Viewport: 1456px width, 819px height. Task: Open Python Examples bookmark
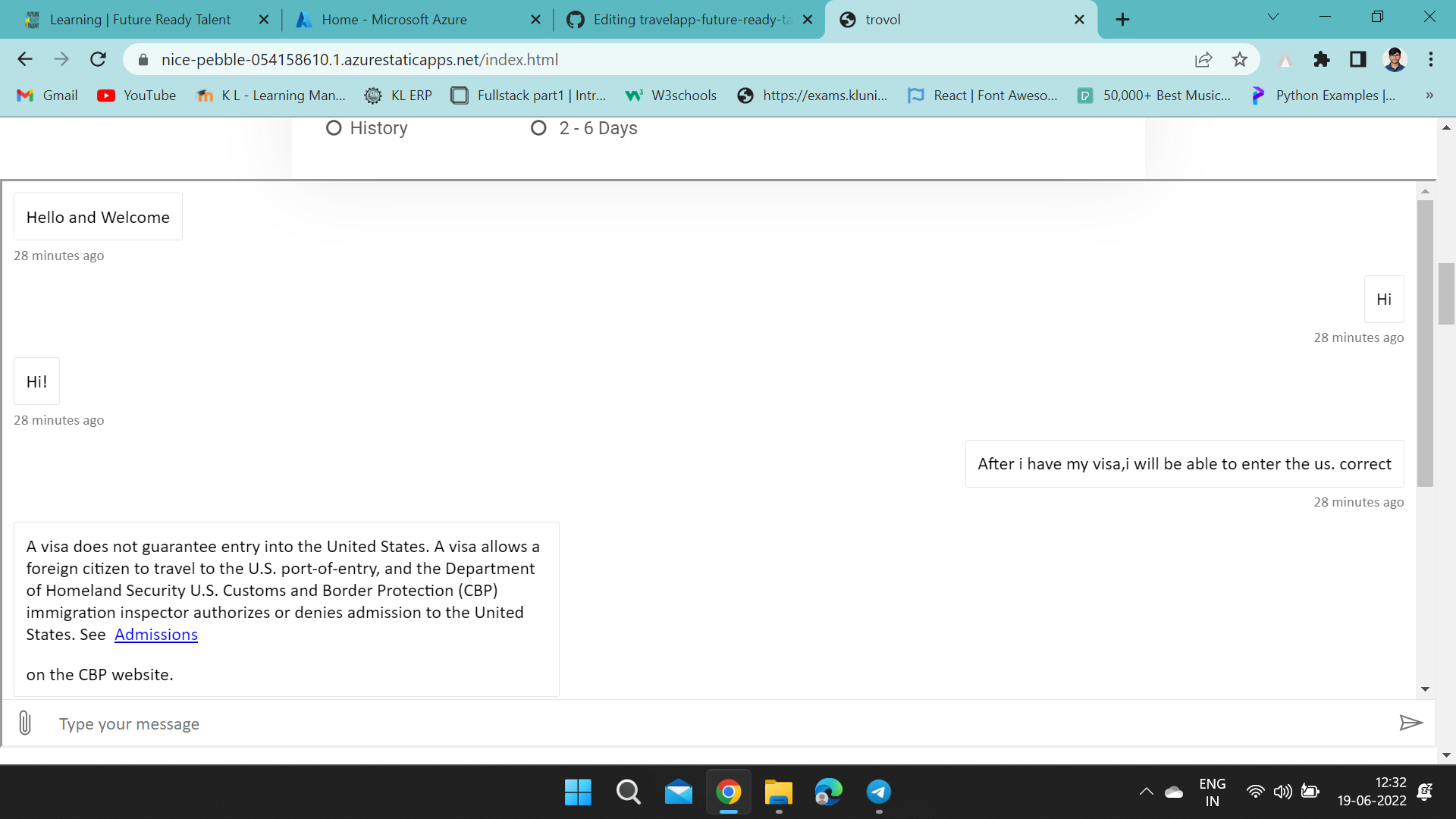coord(1324,96)
